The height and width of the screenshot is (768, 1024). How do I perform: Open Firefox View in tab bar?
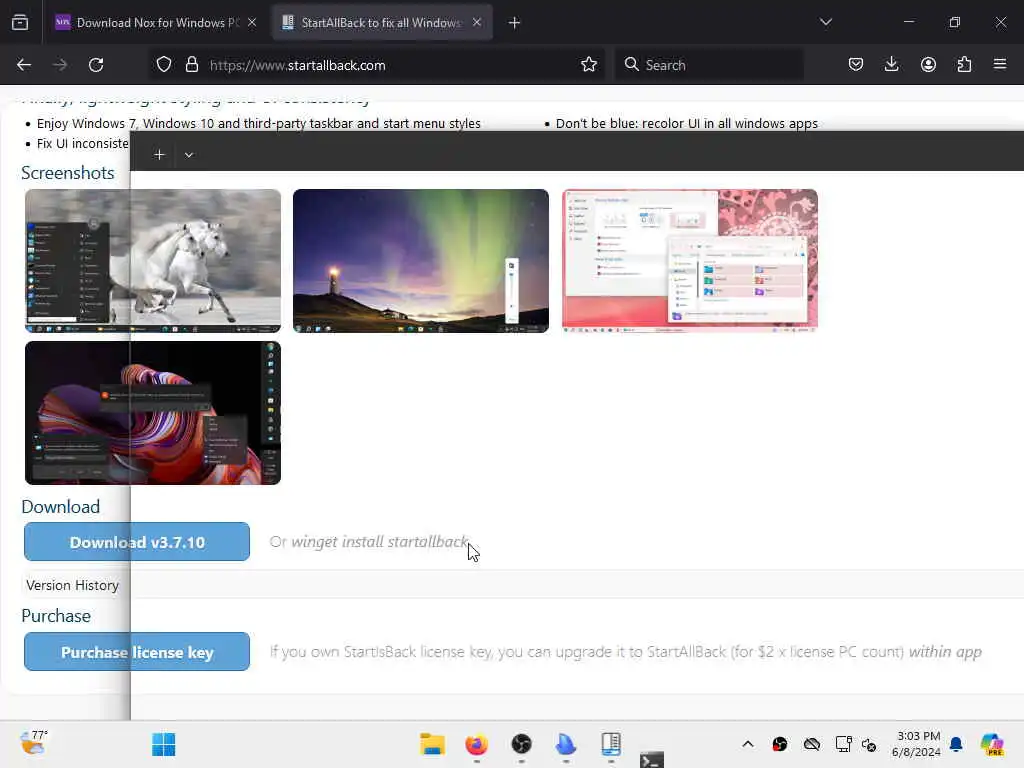coord(20,23)
